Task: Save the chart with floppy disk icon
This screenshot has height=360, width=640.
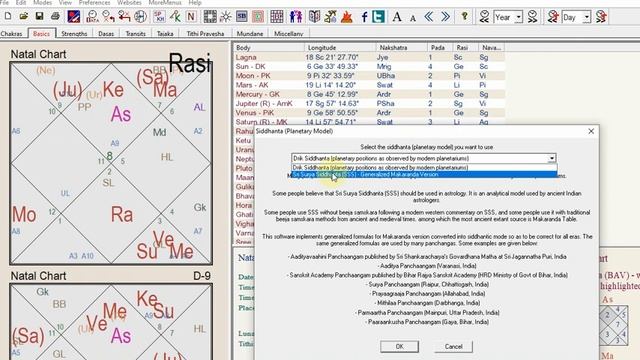Action: tap(39, 16)
